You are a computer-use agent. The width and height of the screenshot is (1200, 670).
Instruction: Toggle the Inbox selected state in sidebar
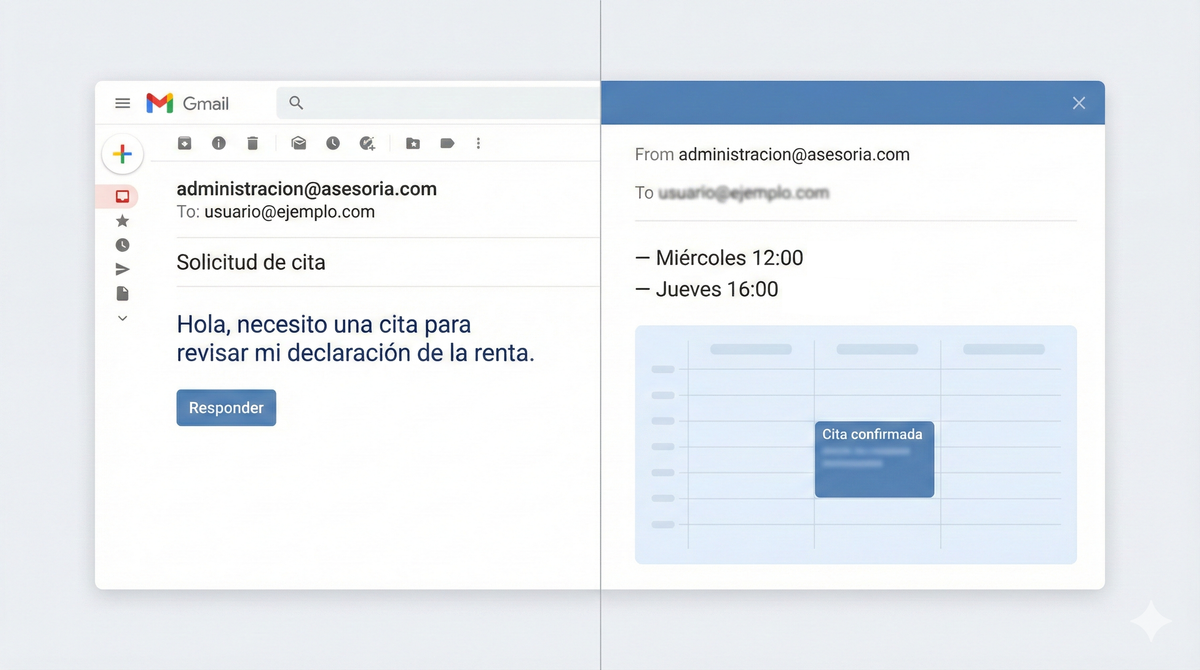pyautogui.click(x=122, y=196)
